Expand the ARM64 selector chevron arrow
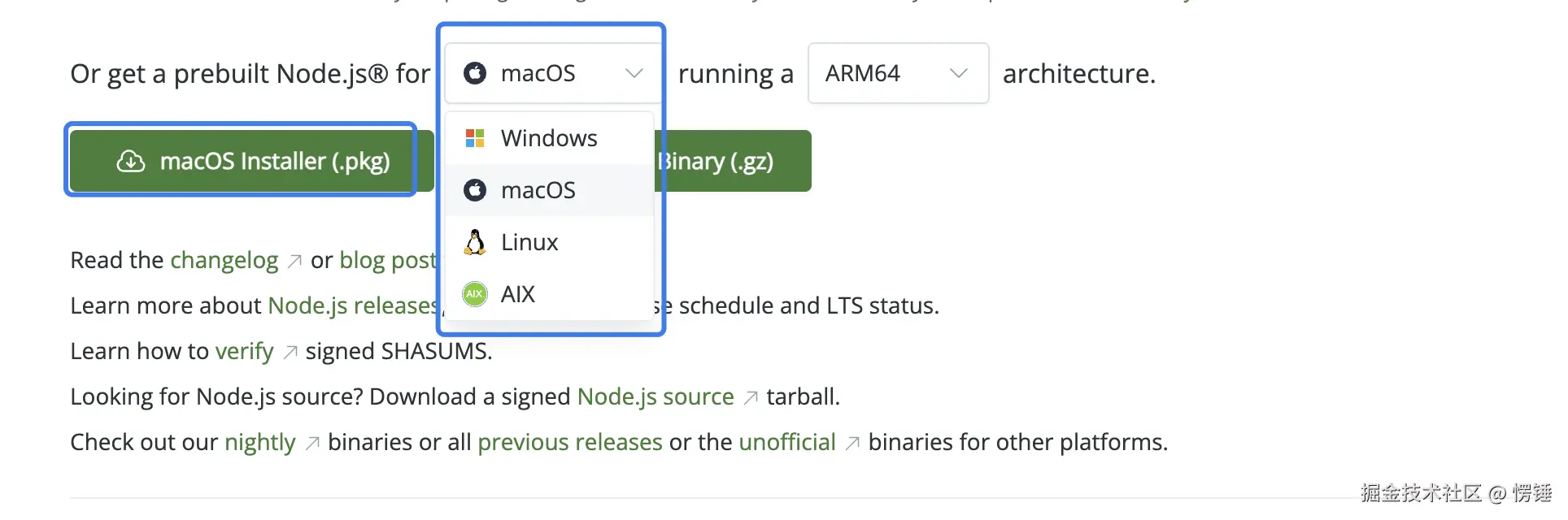The image size is (1568, 520). 959,74
